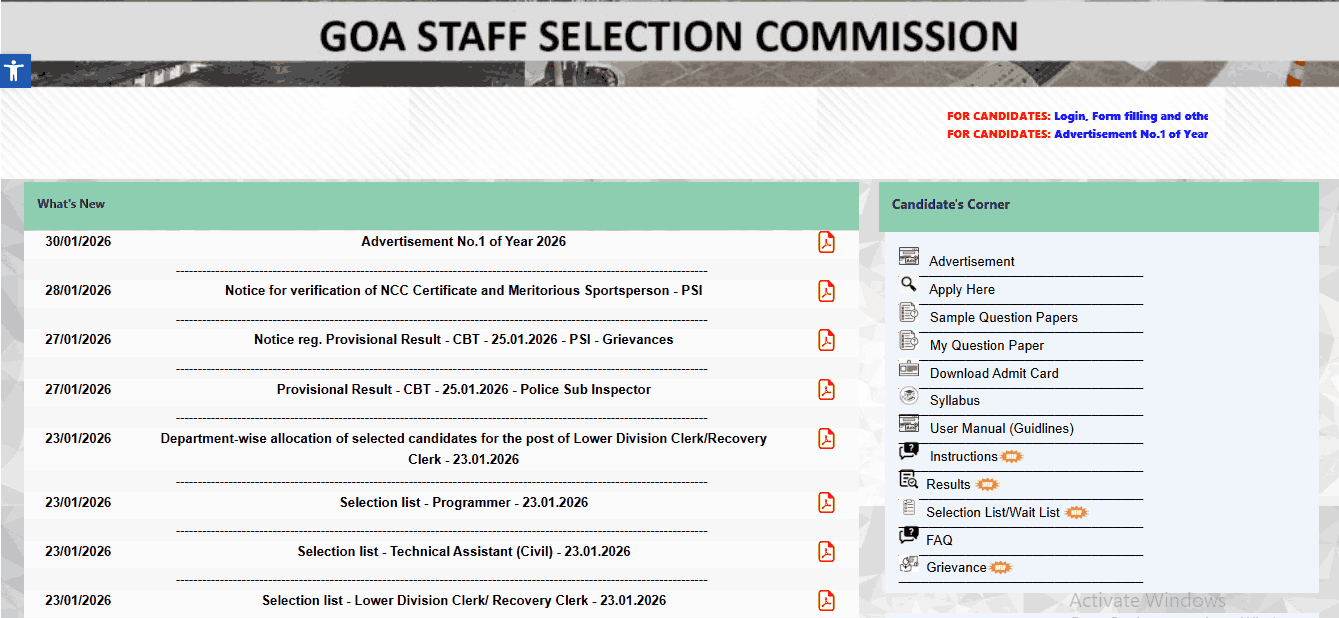Screen dimensions: 1339x618
Task: Open the Results link
Action: click(948, 485)
